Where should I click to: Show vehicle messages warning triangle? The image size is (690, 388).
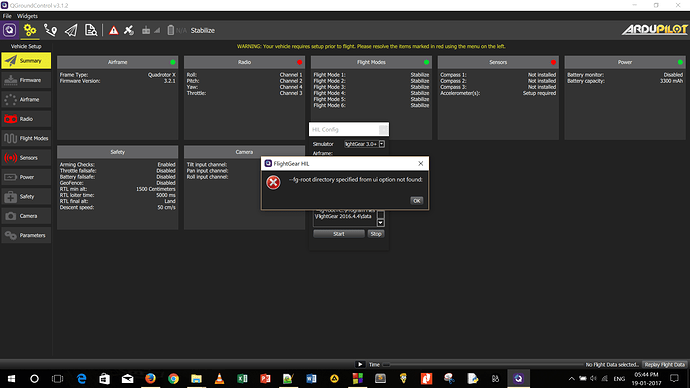tap(114, 30)
